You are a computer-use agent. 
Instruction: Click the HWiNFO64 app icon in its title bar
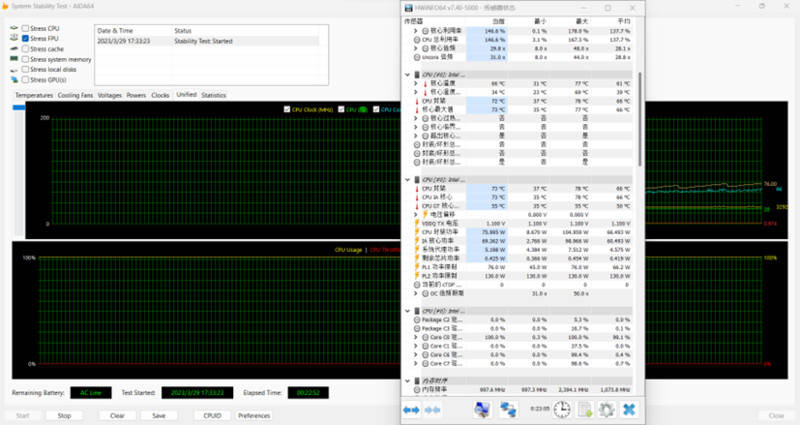coord(409,8)
